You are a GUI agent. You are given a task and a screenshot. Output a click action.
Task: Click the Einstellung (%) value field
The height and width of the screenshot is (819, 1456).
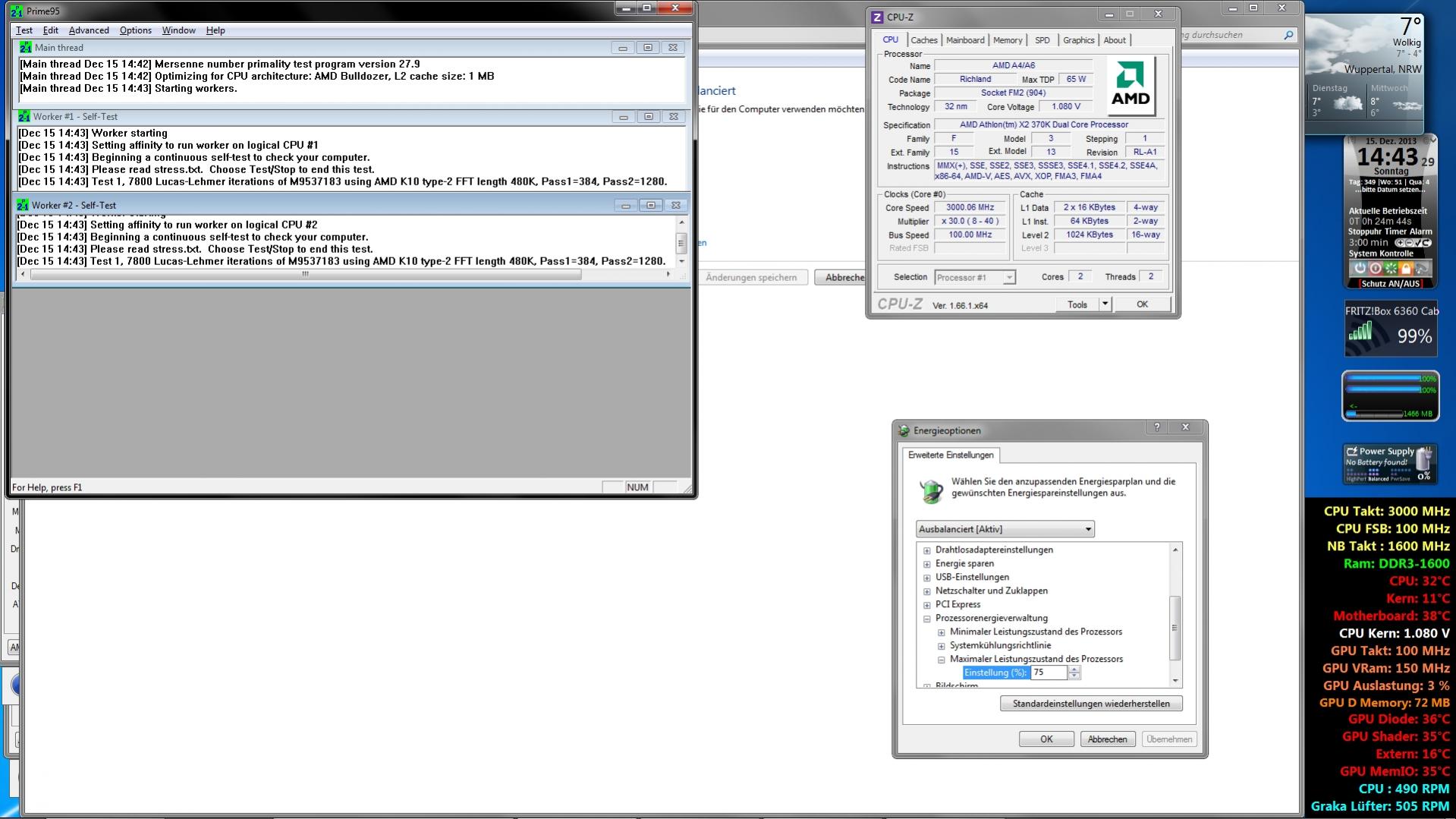[x=1049, y=673]
